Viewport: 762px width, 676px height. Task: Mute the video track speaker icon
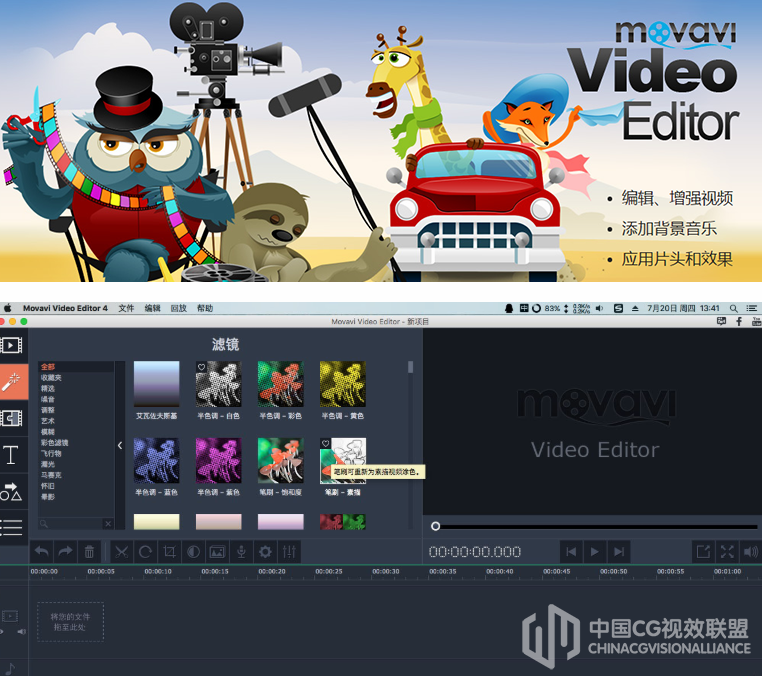21,631
